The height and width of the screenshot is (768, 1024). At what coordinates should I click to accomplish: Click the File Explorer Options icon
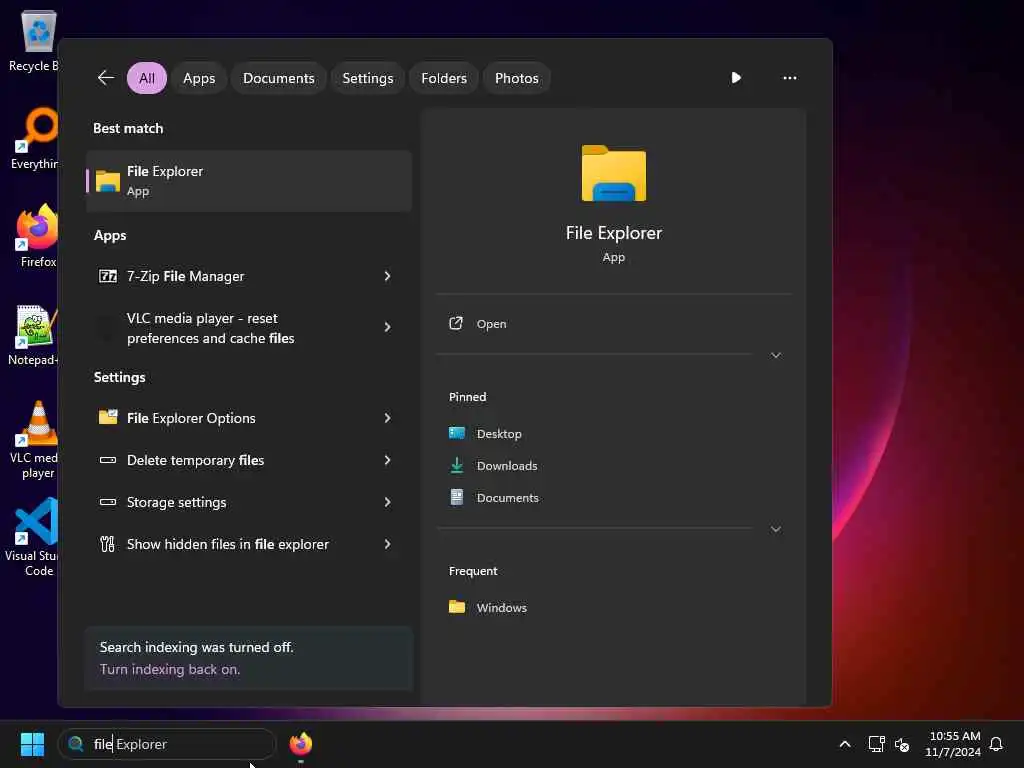tap(108, 417)
